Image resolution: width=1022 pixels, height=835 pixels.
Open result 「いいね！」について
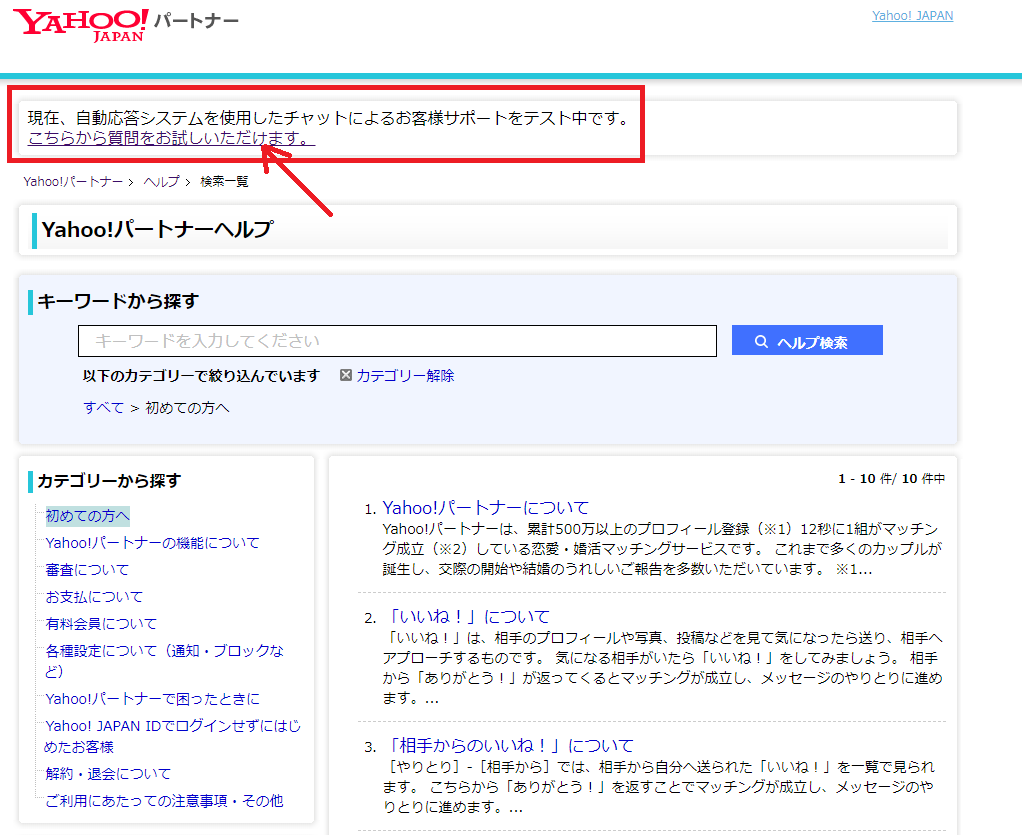coord(467,617)
